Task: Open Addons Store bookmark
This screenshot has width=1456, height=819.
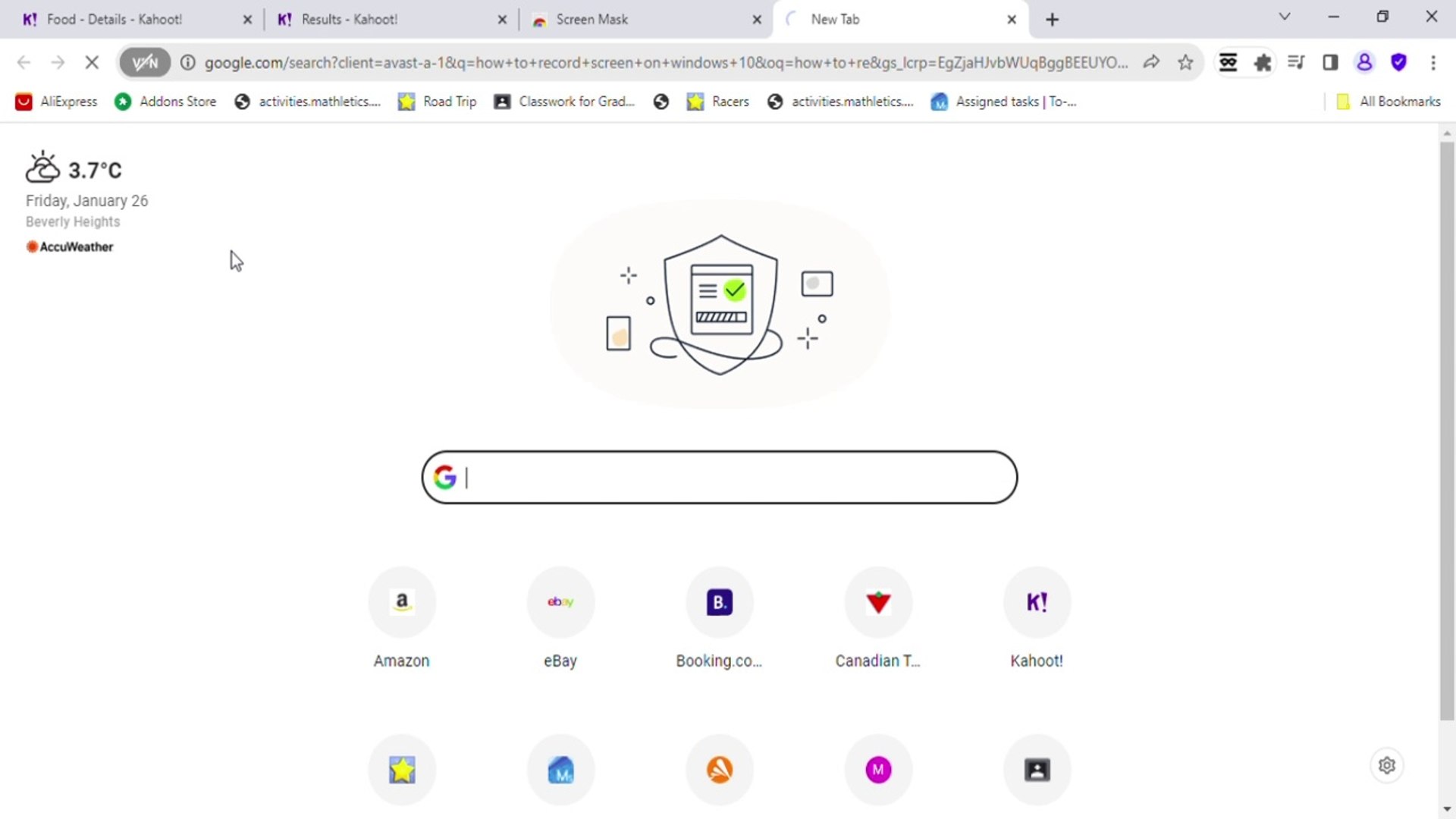Action: (x=165, y=102)
